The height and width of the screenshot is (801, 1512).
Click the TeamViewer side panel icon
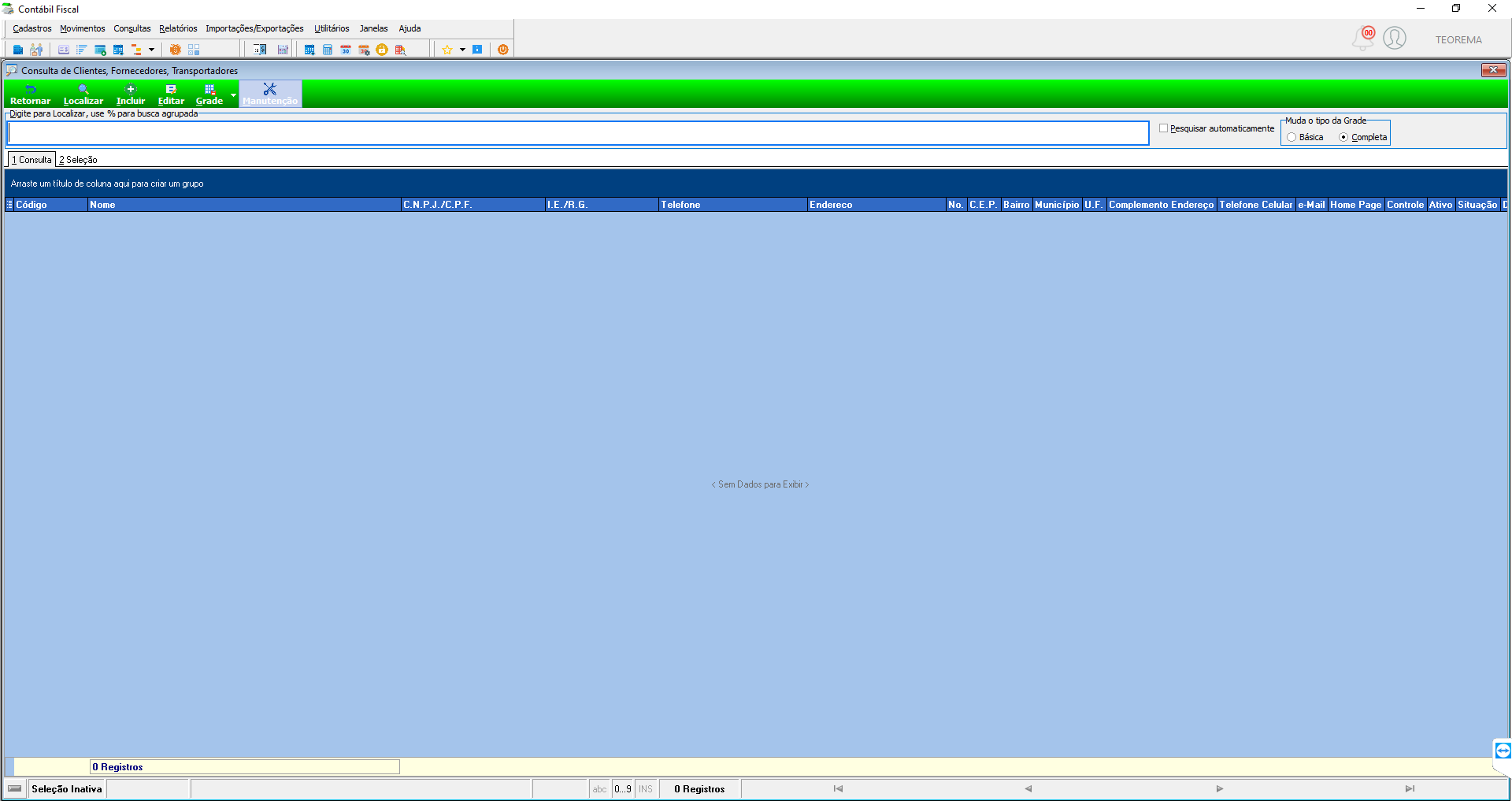coord(1503,751)
